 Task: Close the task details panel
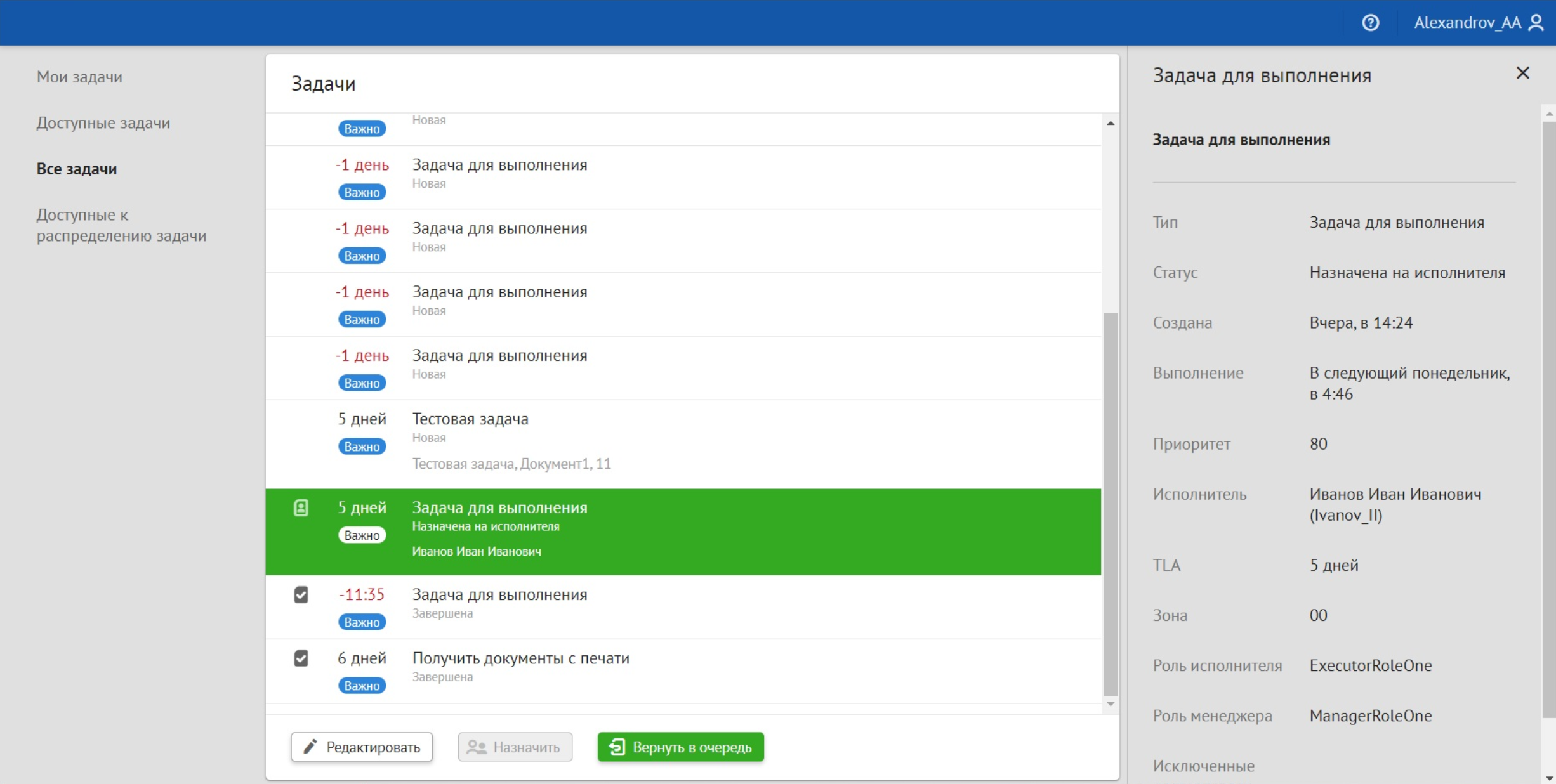coord(1522,74)
